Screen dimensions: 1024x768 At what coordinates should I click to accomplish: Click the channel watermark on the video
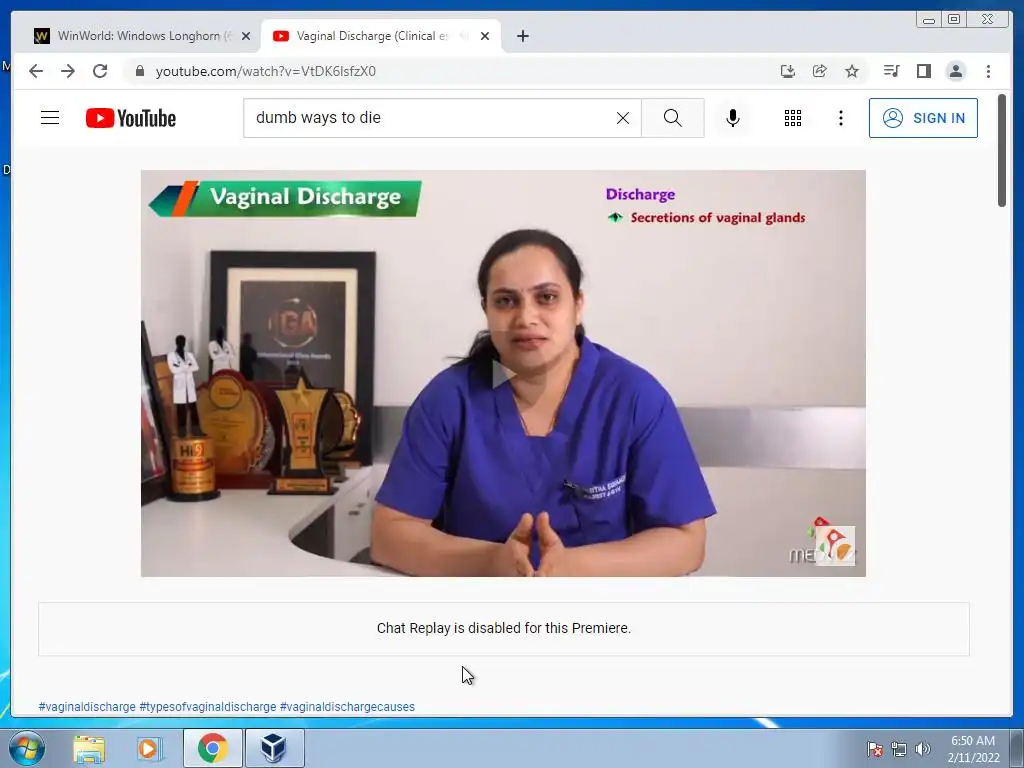[835, 546]
